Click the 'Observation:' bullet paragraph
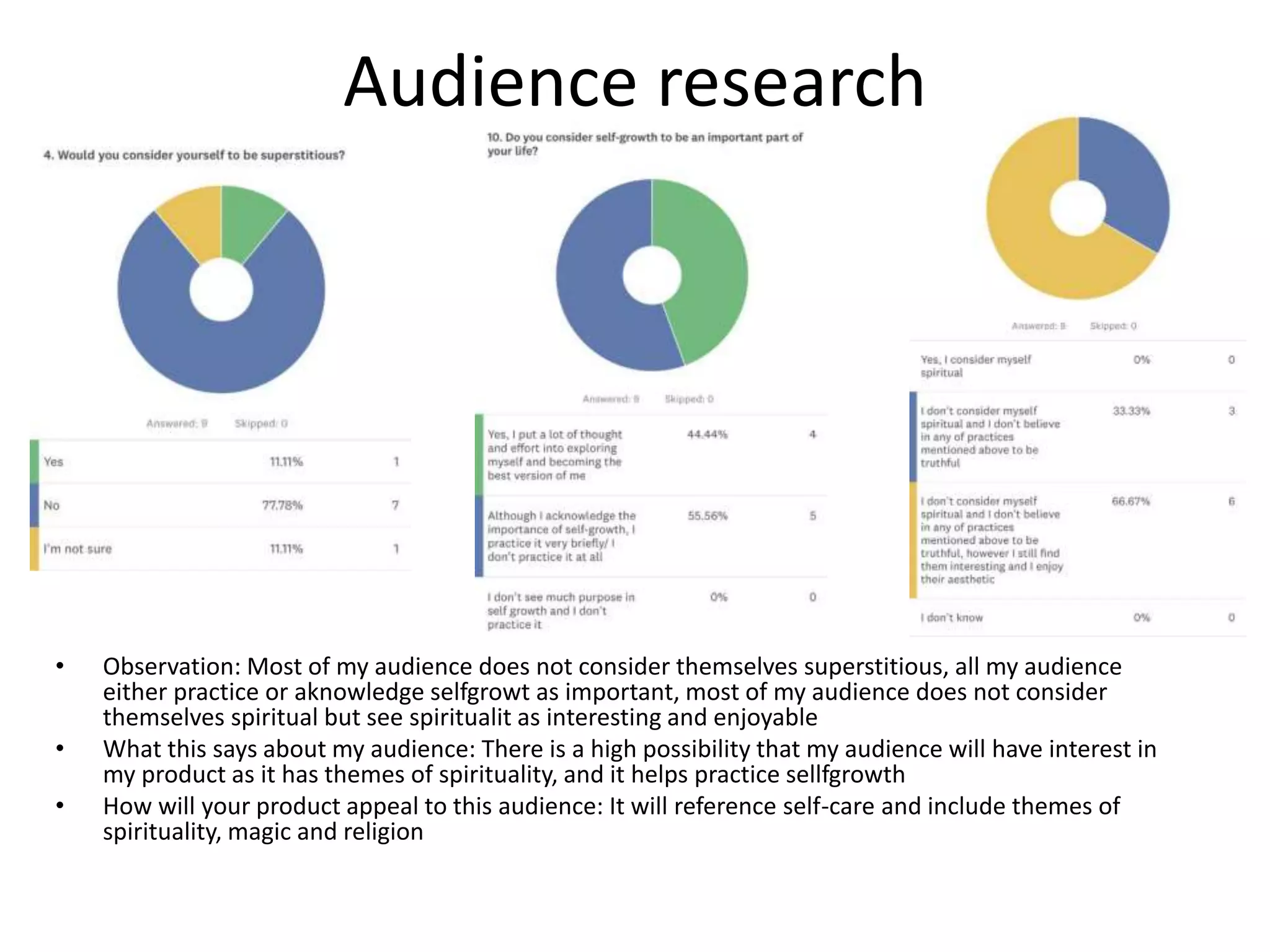This screenshot has width=1270, height=952. [612, 692]
